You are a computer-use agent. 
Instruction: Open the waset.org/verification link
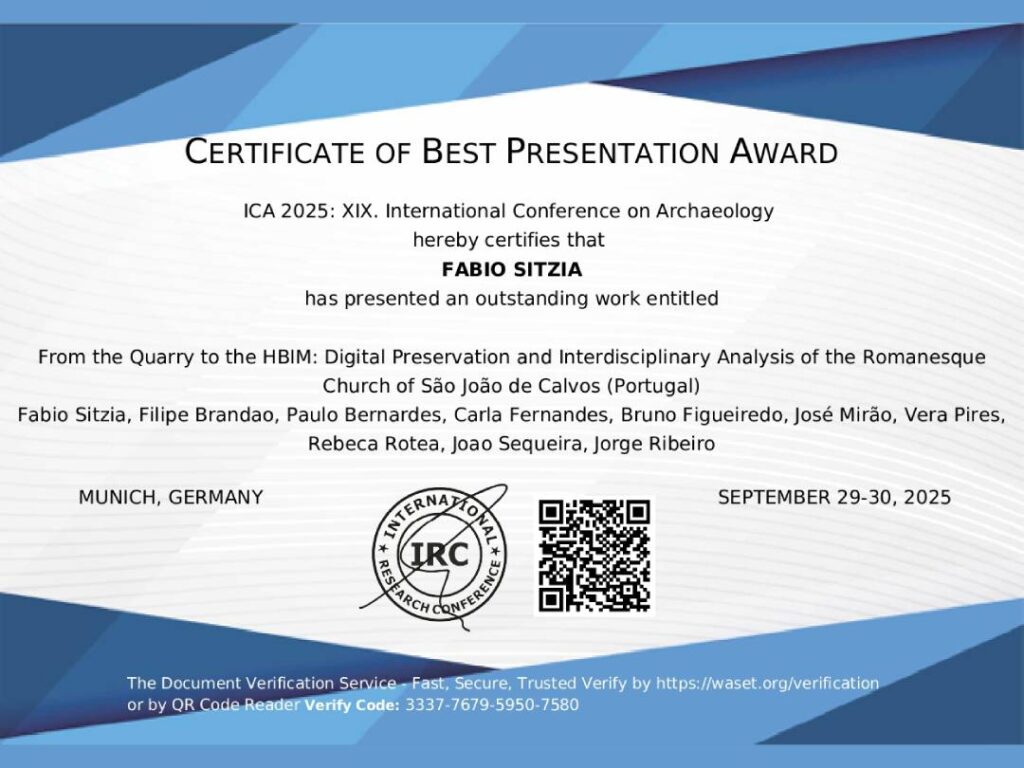(x=767, y=684)
